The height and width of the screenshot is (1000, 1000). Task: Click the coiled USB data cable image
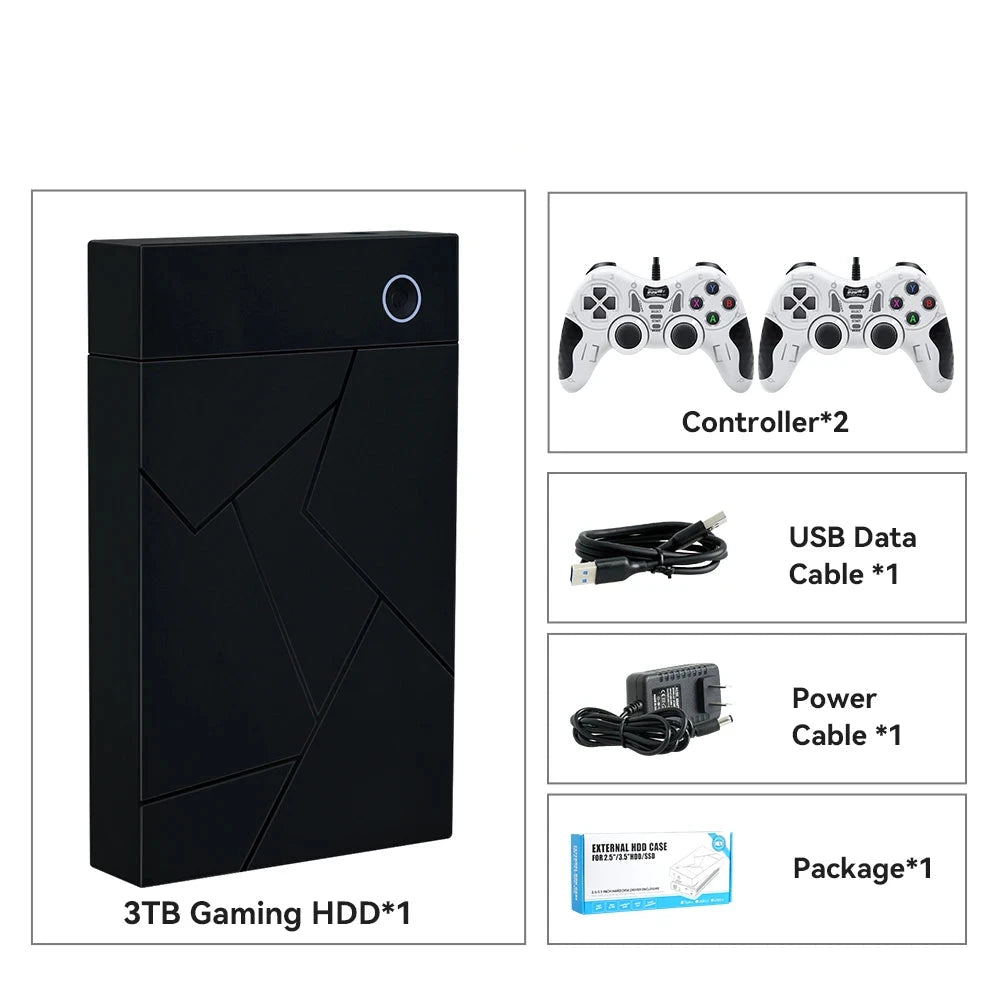click(651, 547)
